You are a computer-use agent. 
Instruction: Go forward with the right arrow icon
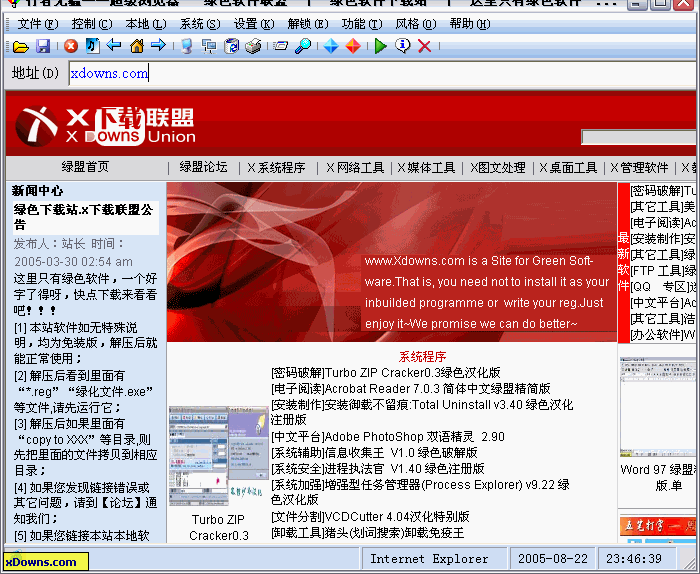(158, 45)
